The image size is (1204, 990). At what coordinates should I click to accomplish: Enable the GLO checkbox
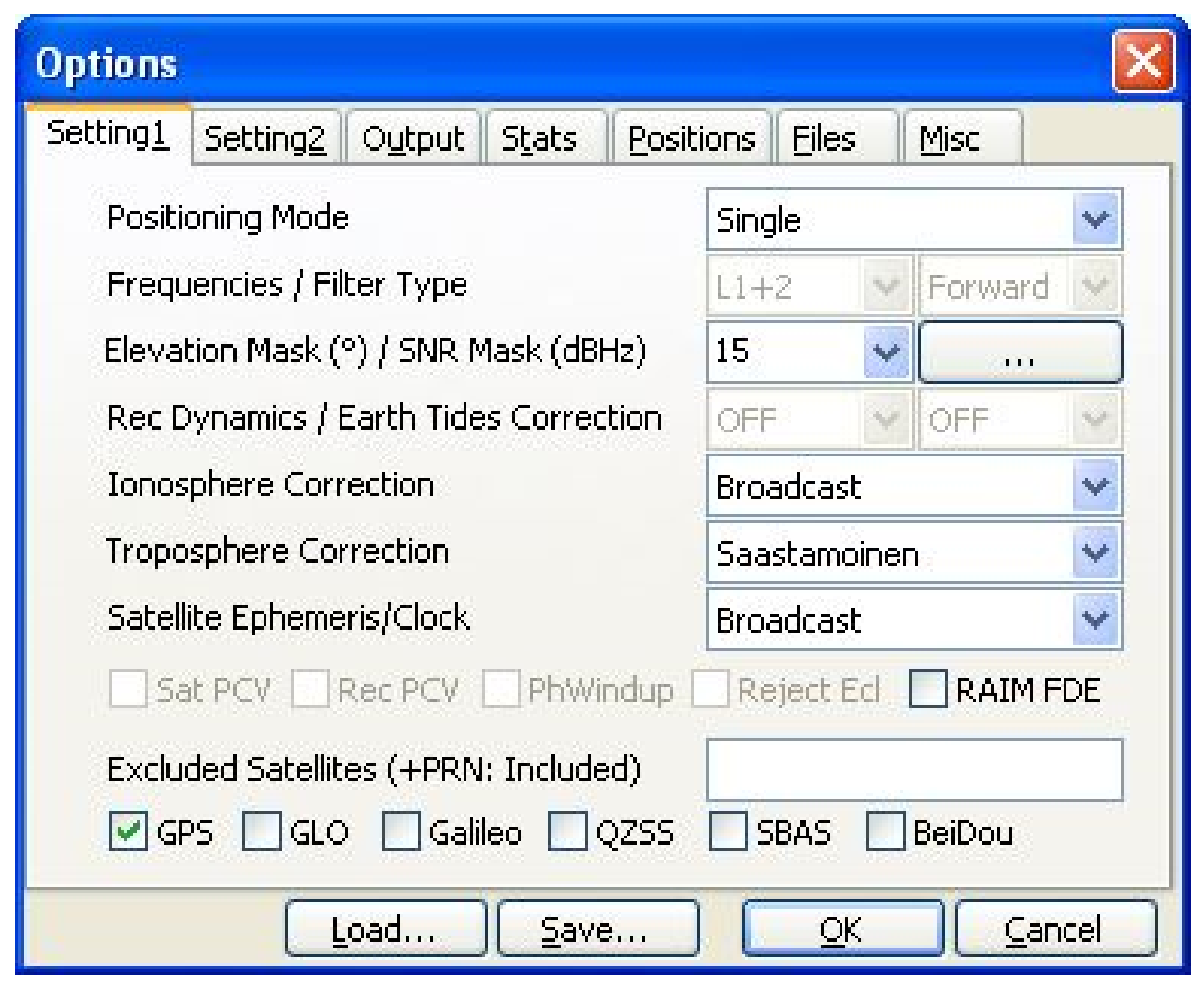click(261, 832)
